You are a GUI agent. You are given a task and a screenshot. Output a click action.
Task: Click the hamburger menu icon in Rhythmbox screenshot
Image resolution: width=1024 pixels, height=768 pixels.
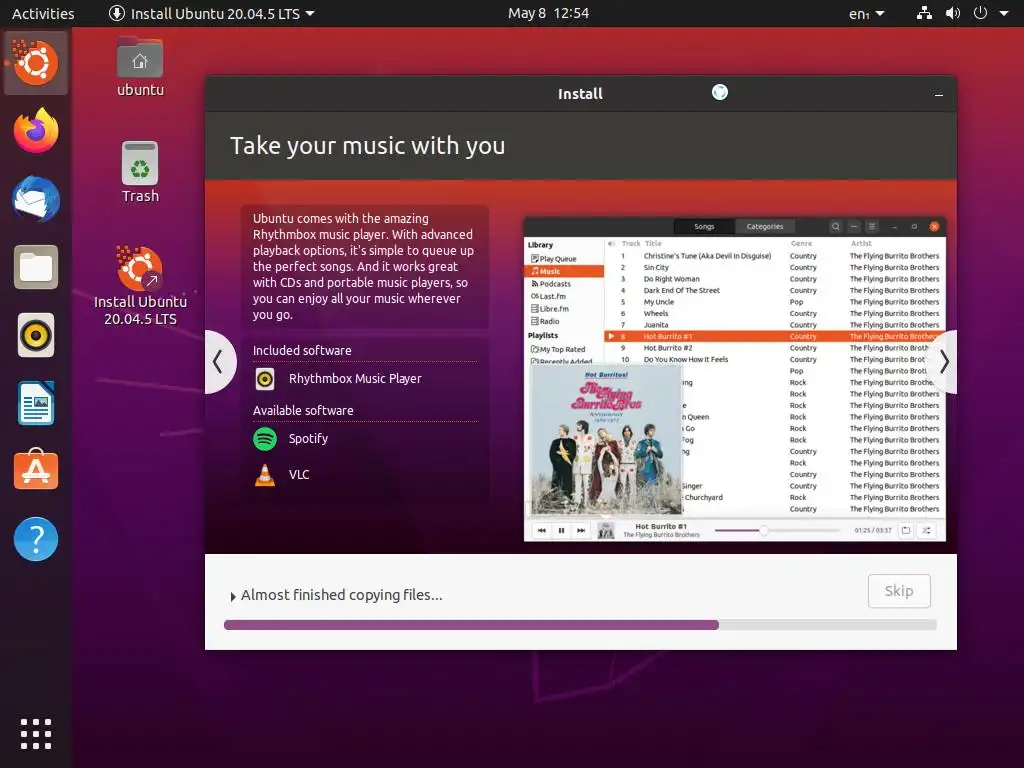pyautogui.click(x=872, y=227)
